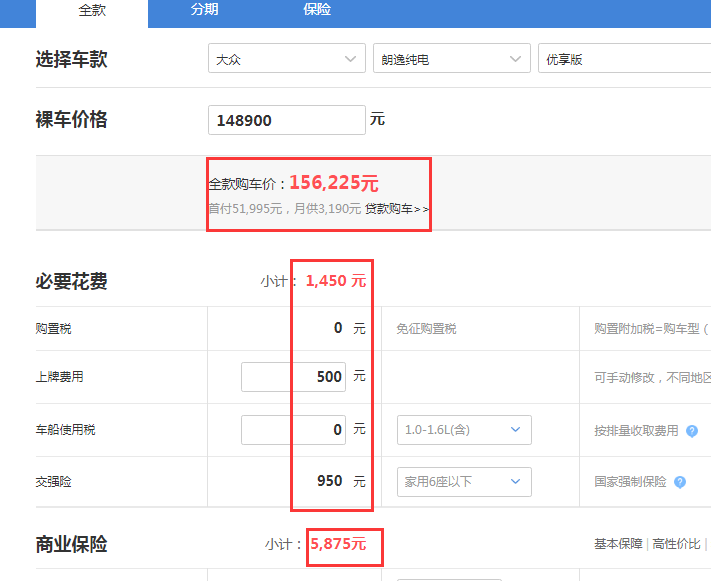Click the 交强险 row label
Image resolution: width=711 pixels, height=581 pixels.
click(54, 482)
